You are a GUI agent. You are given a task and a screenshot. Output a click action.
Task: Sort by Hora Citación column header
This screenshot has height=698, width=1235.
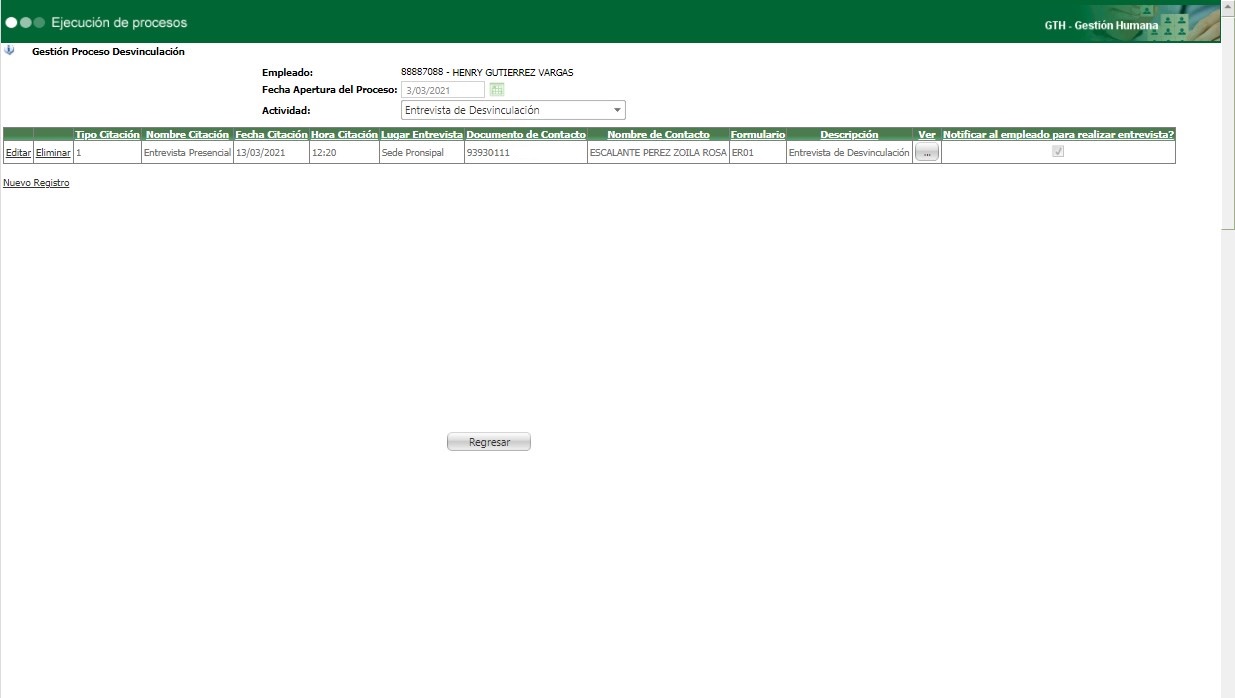coord(344,134)
